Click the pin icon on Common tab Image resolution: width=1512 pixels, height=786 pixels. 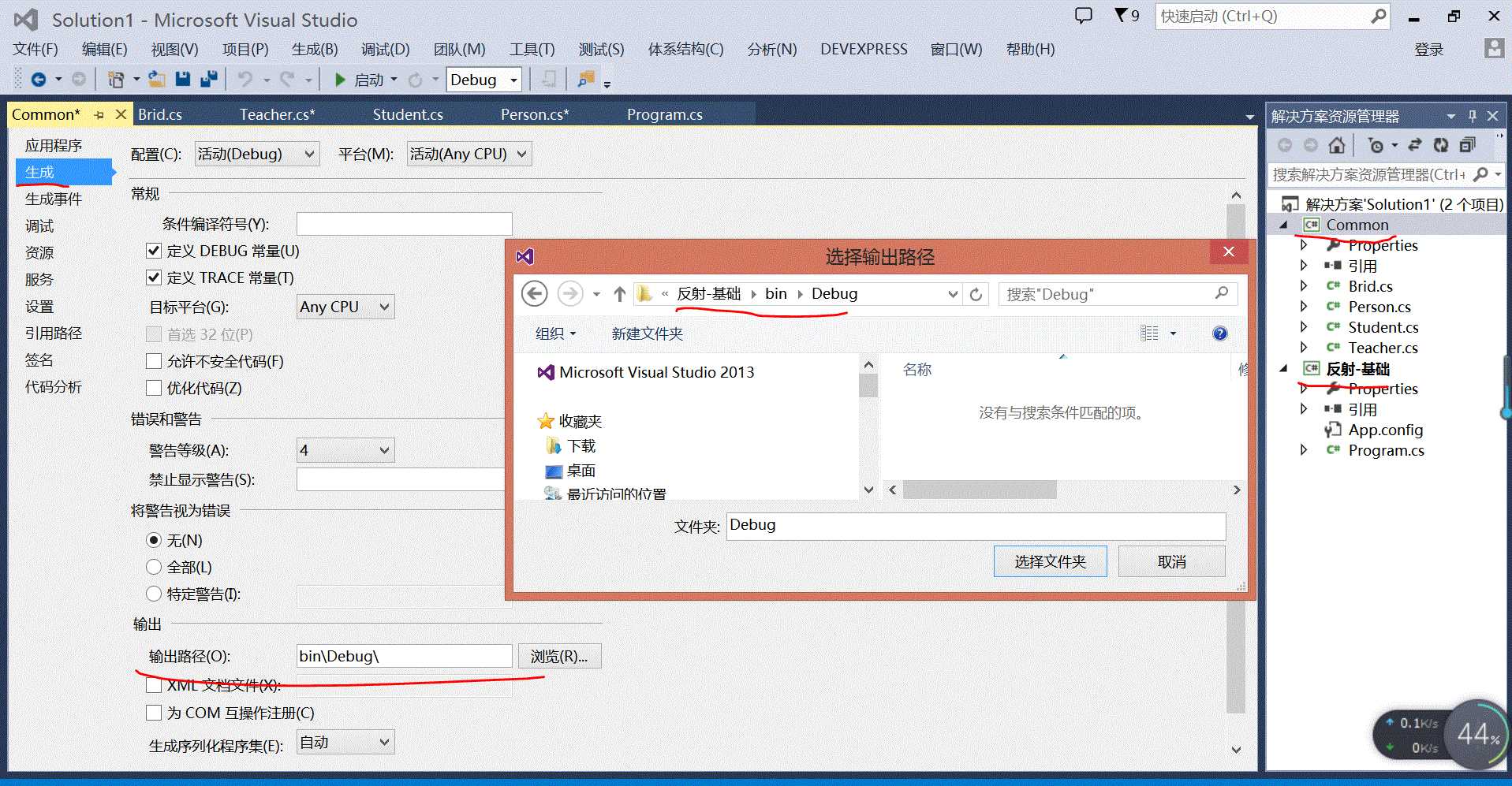99,115
